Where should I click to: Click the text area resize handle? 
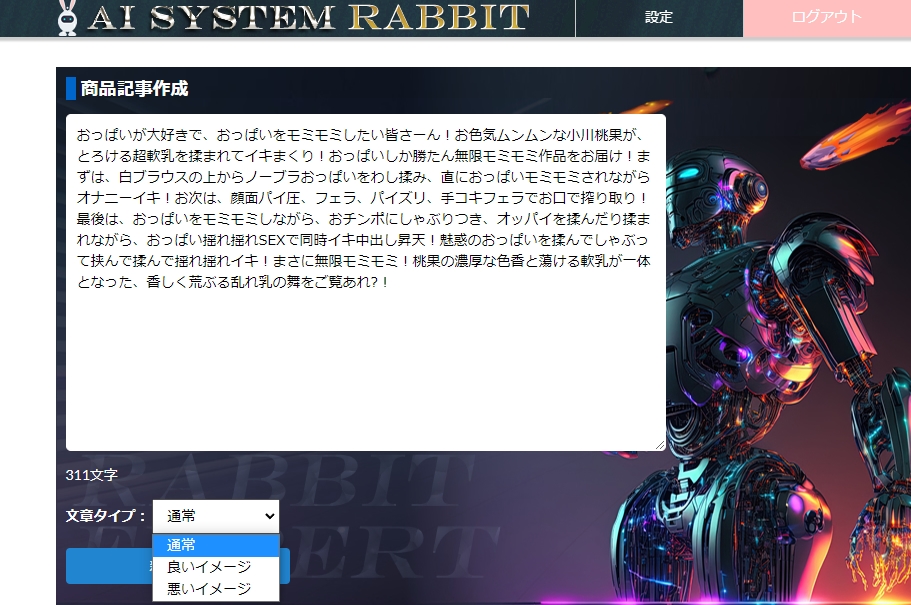pos(660,445)
